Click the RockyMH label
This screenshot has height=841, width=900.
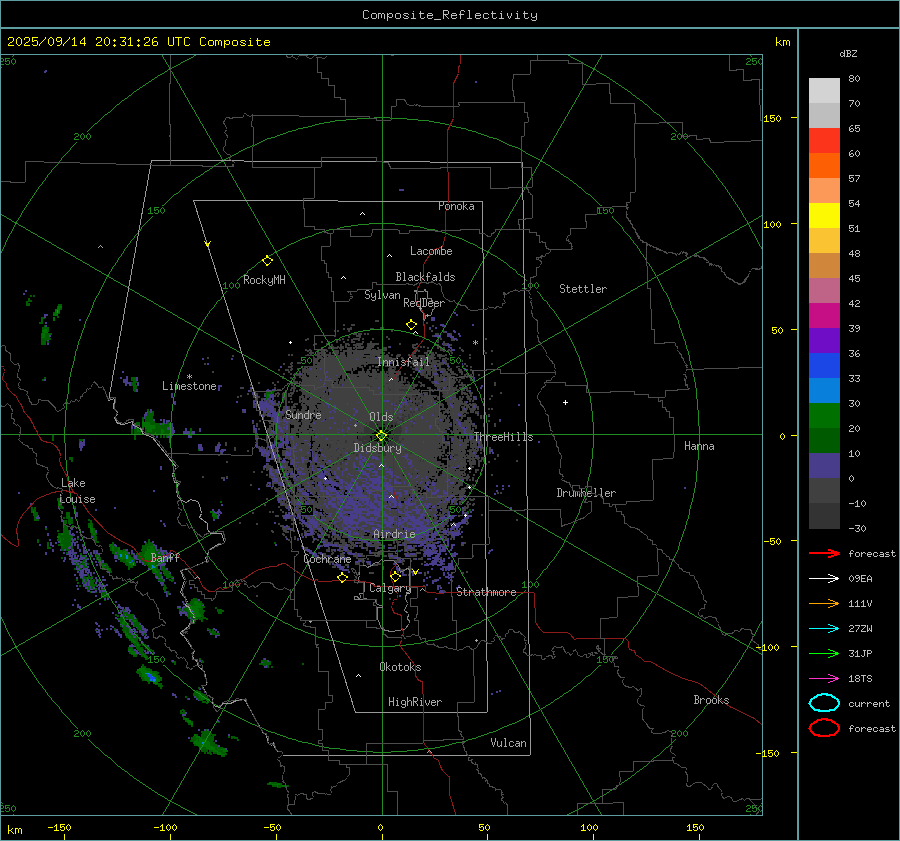click(264, 280)
